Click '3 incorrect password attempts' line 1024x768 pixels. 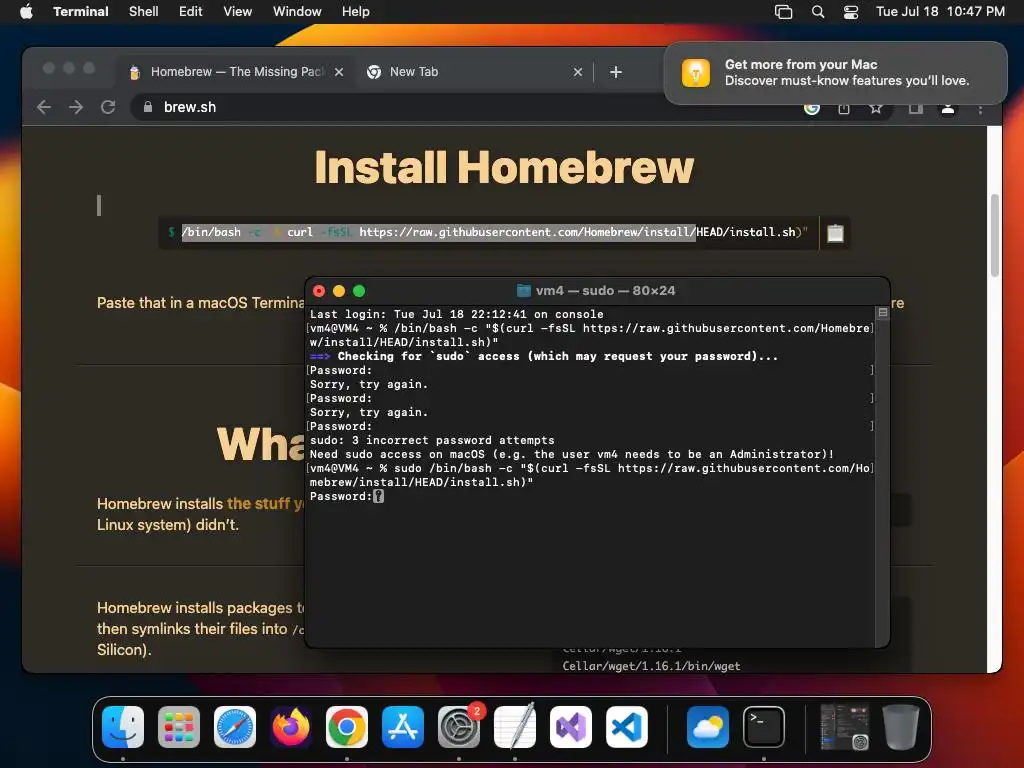click(x=432, y=440)
